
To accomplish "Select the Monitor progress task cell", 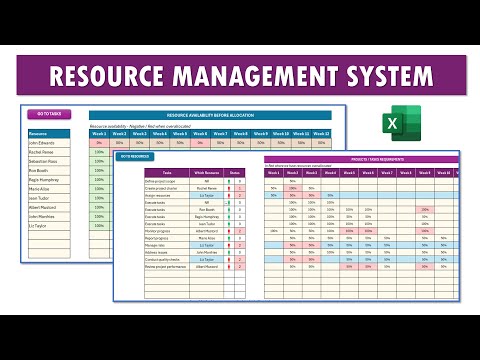I will click(x=167, y=231).
